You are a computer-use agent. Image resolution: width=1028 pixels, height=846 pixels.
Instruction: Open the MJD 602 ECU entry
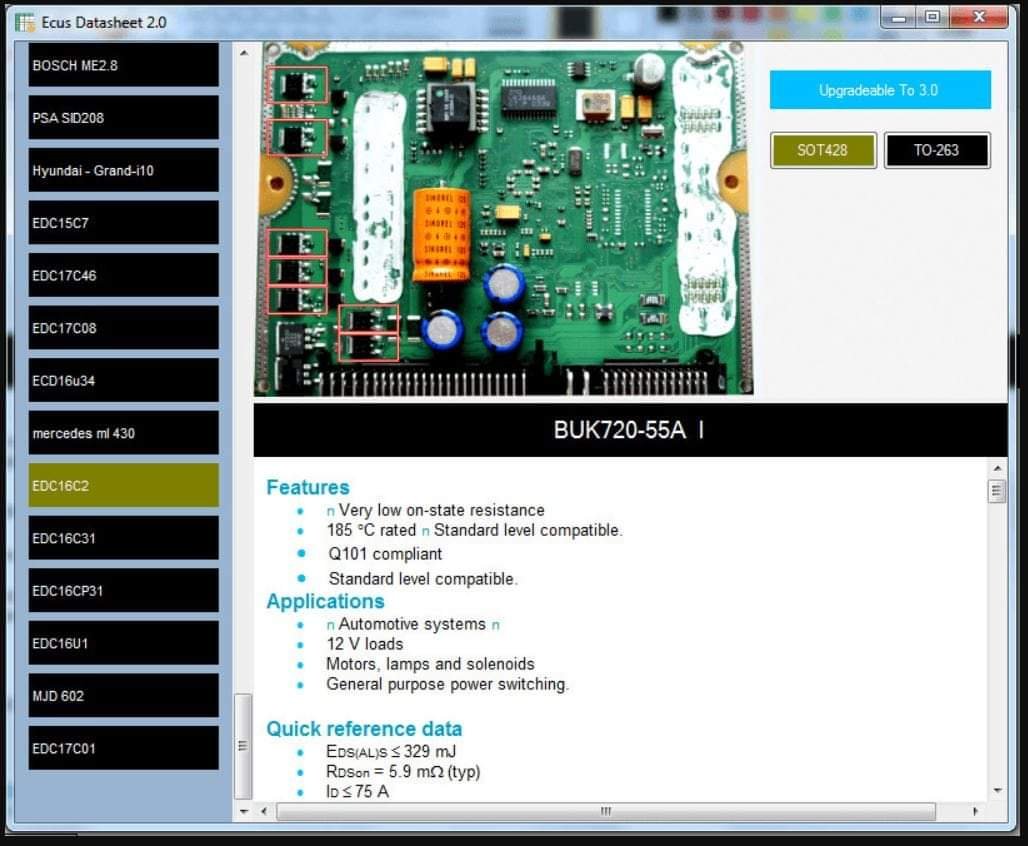pos(123,695)
